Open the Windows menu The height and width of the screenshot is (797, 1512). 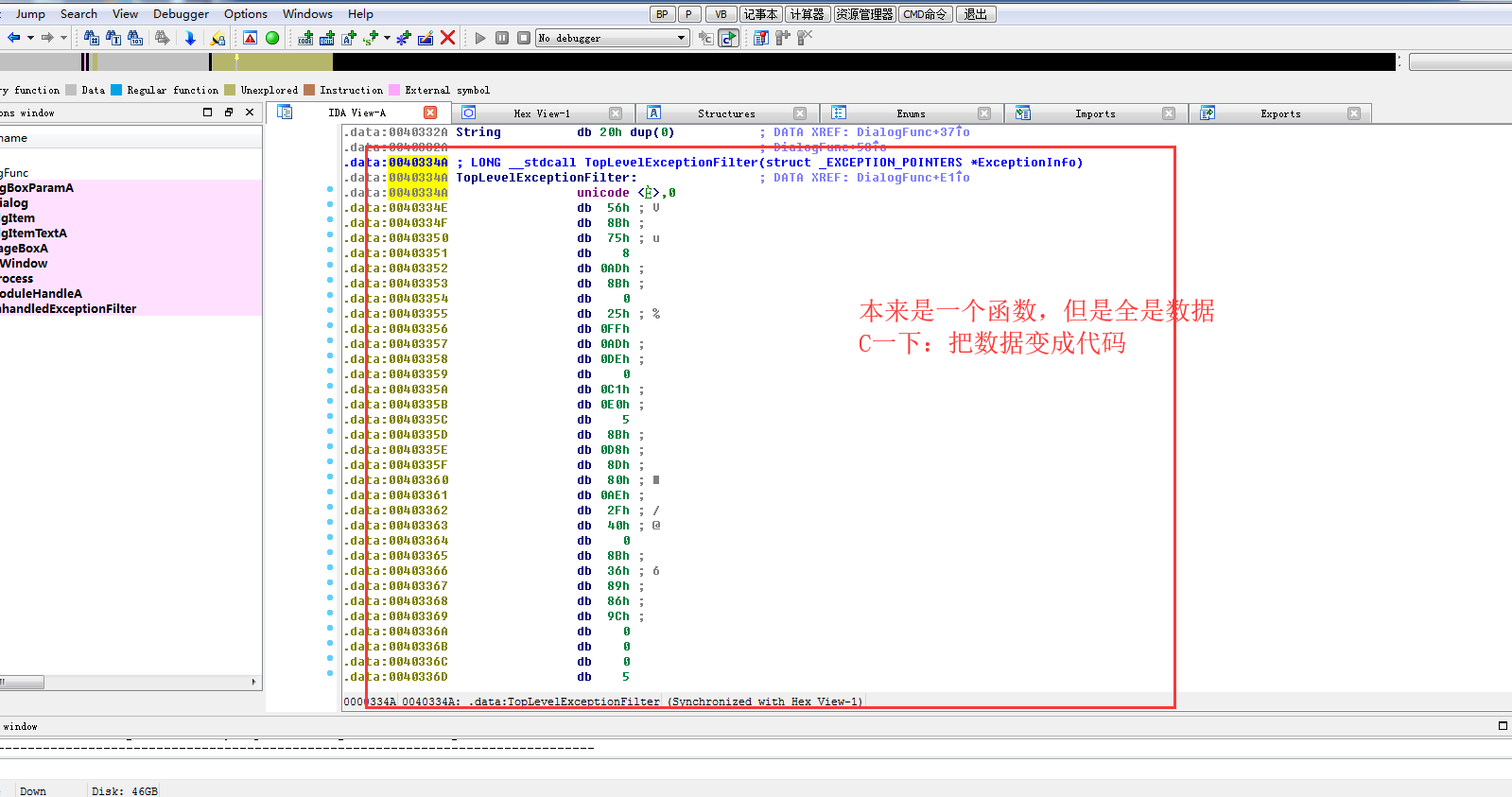(307, 14)
